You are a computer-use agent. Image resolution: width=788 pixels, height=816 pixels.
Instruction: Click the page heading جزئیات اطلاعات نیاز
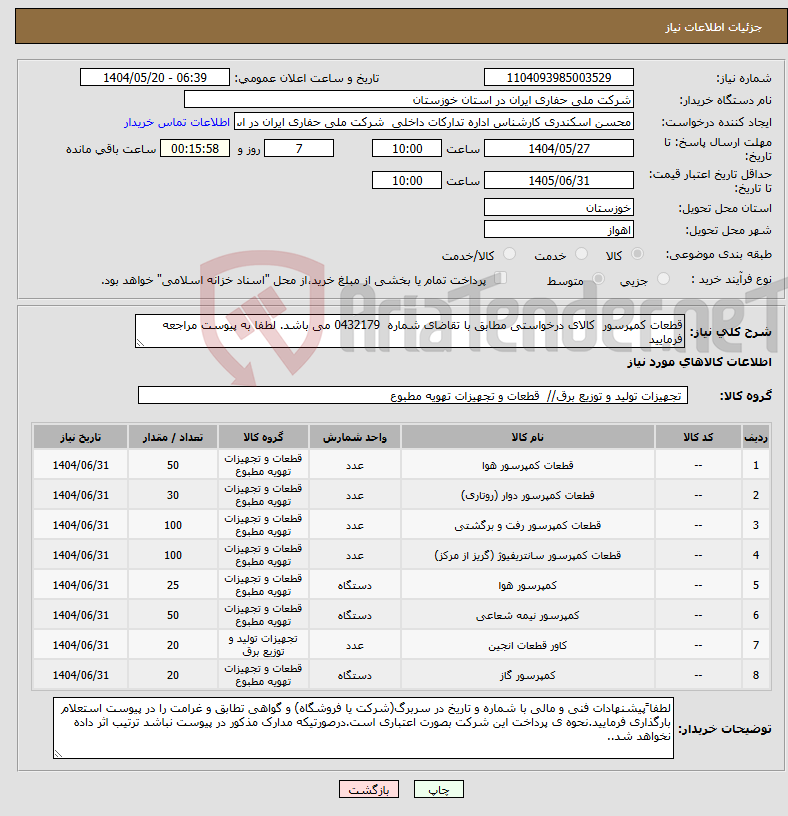(x=713, y=28)
